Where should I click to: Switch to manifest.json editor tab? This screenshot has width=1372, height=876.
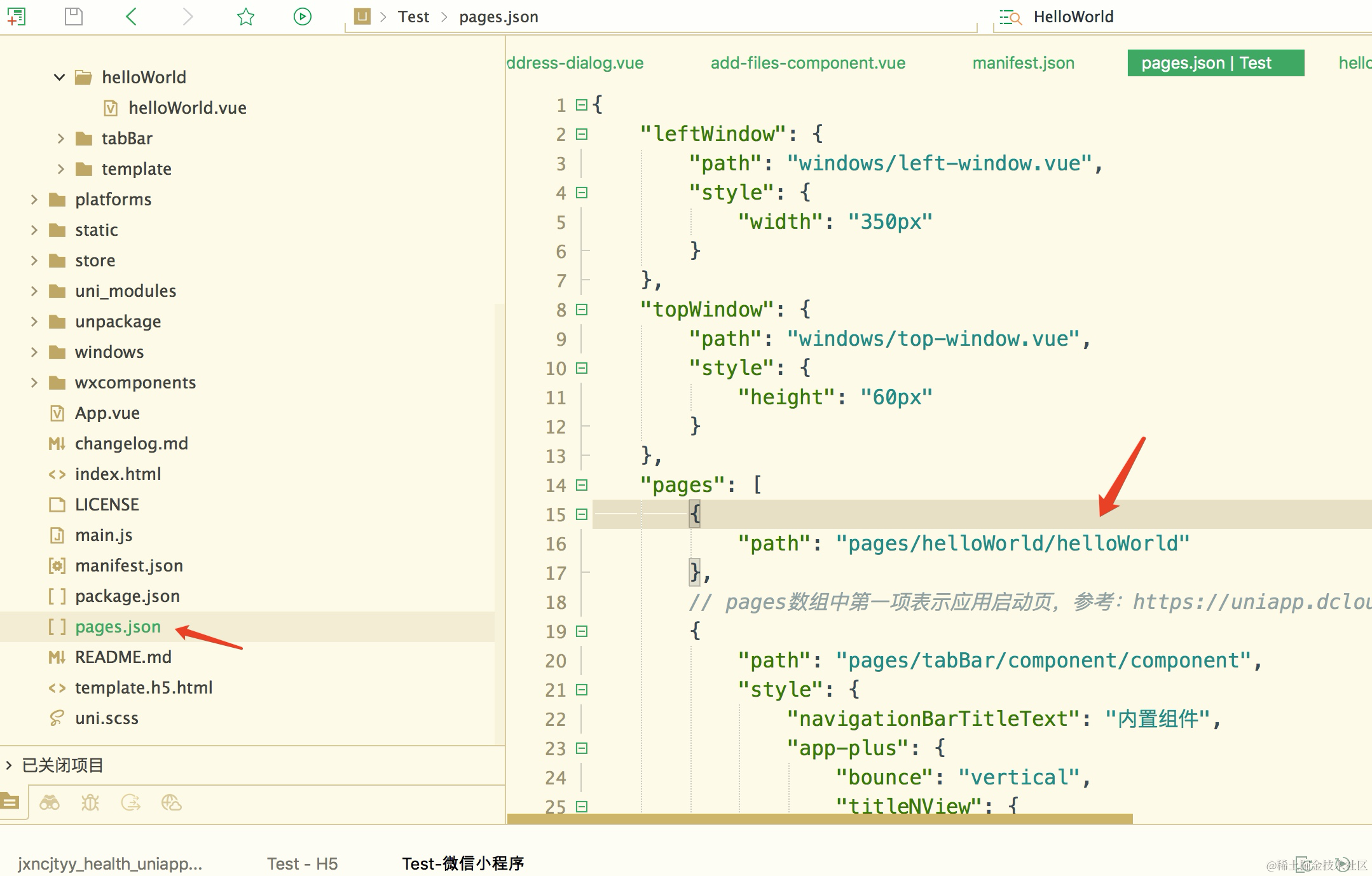click(1024, 63)
